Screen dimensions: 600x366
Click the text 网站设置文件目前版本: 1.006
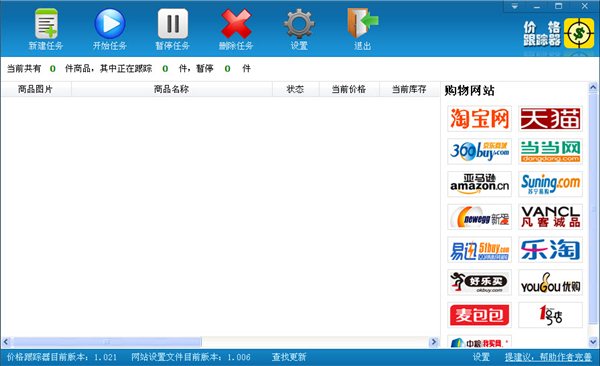[191, 357]
